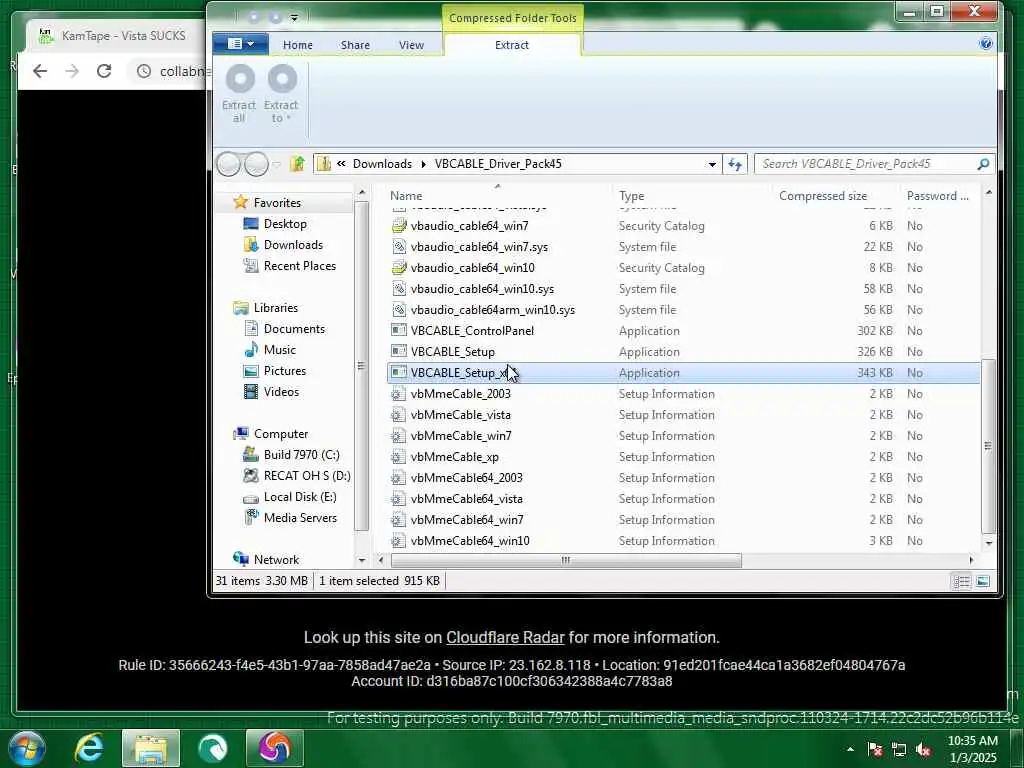Viewport: 1024px width, 768px height.
Task: Sort by the Password column header
Action: 938,196
